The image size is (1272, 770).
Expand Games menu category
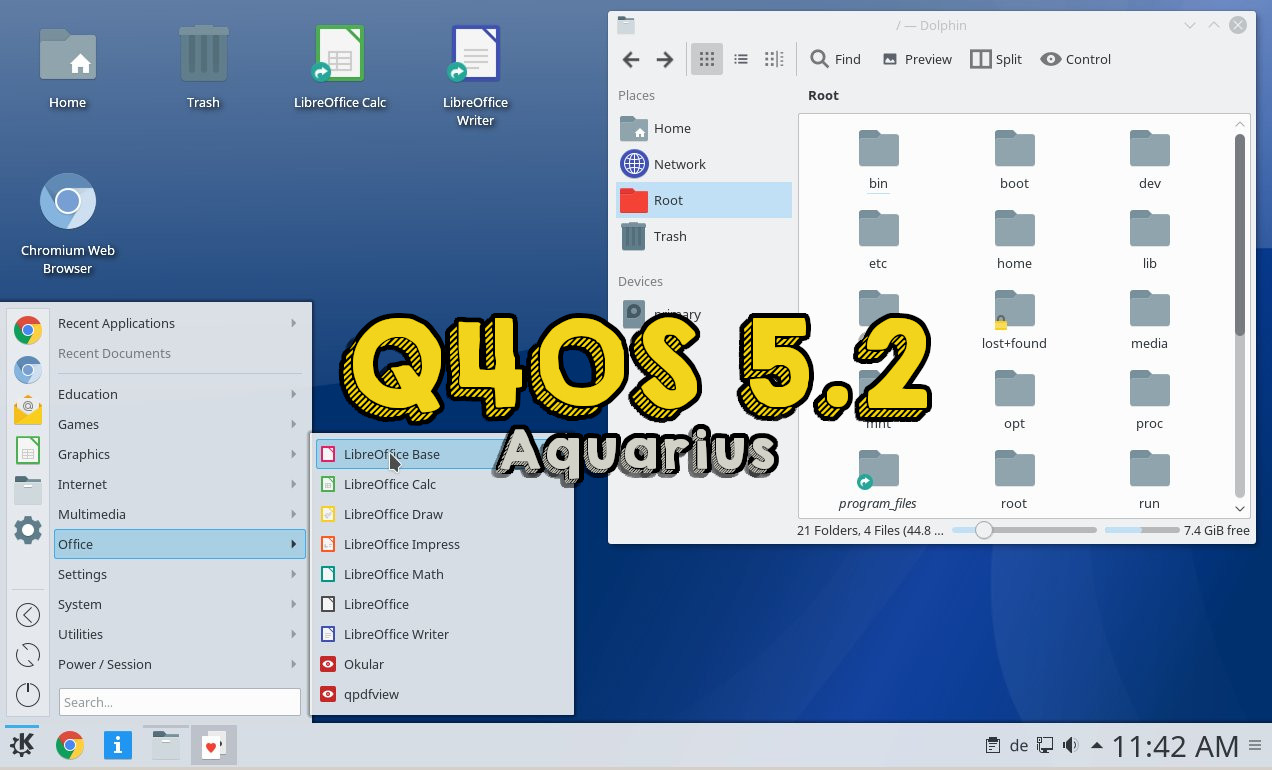(178, 424)
